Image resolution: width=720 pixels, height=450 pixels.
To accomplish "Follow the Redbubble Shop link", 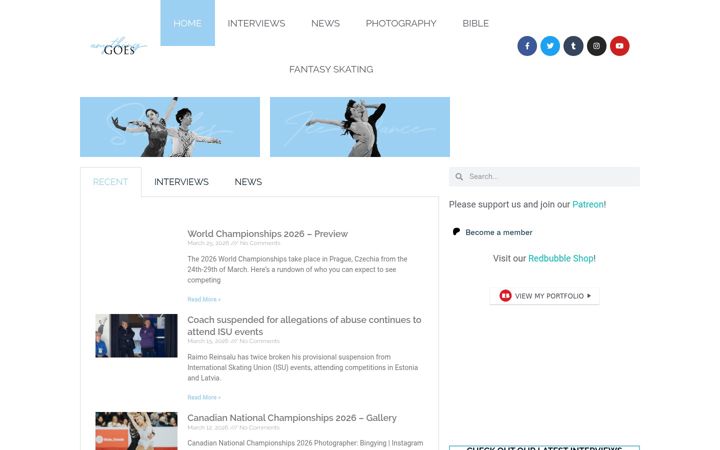I will (561, 259).
